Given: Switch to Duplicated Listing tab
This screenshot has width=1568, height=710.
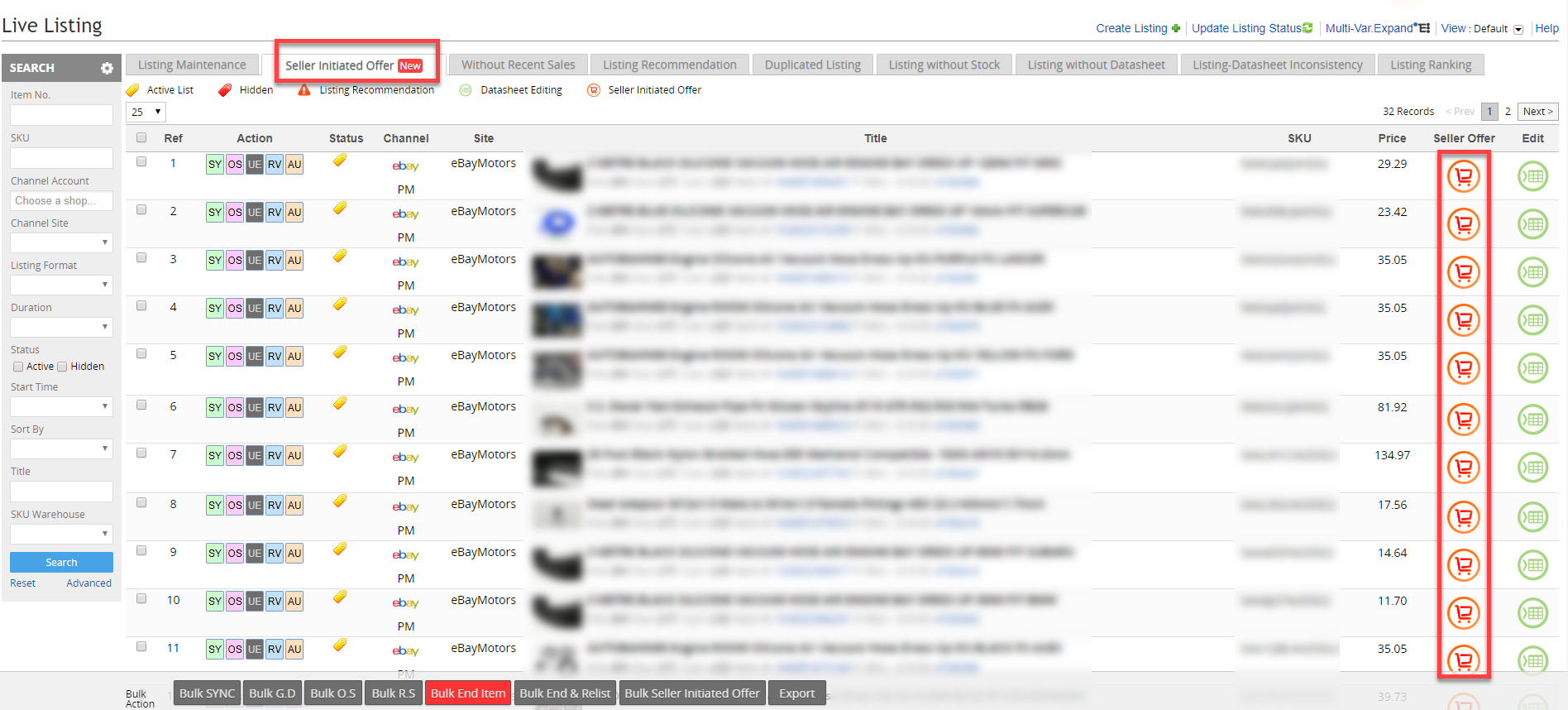Looking at the screenshot, I should (x=813, y=65).
